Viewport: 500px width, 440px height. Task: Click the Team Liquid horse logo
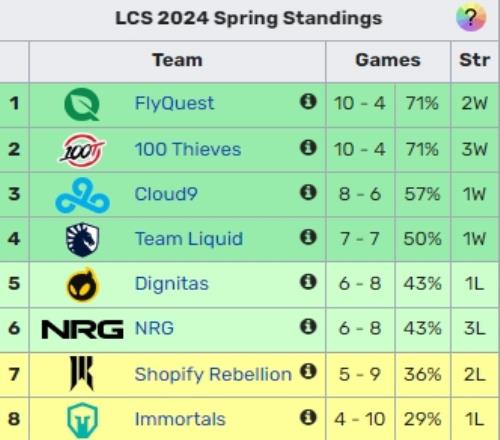[x=82, y=239]
